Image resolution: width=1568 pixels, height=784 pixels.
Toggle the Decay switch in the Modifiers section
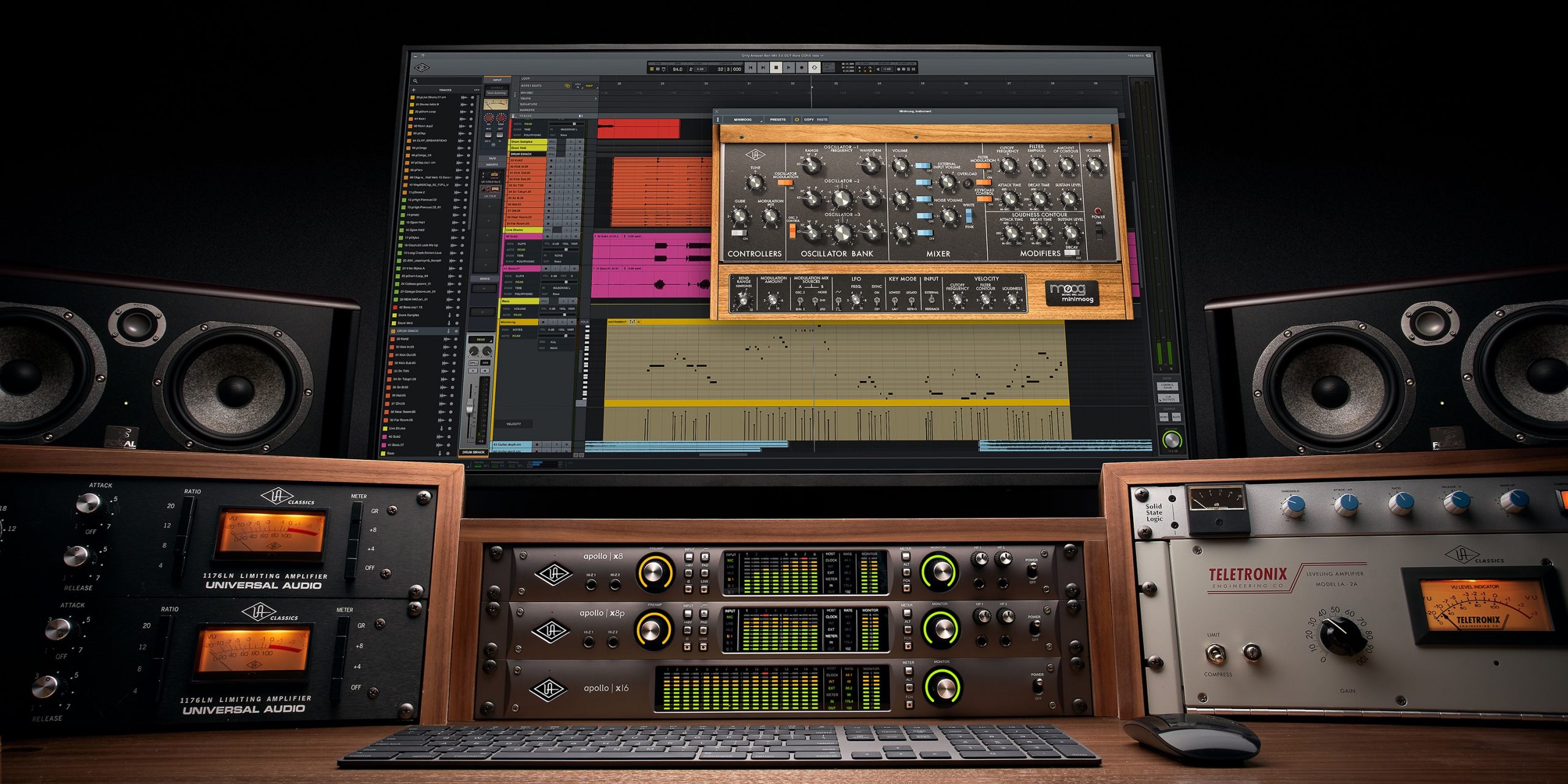point(1071,252)
